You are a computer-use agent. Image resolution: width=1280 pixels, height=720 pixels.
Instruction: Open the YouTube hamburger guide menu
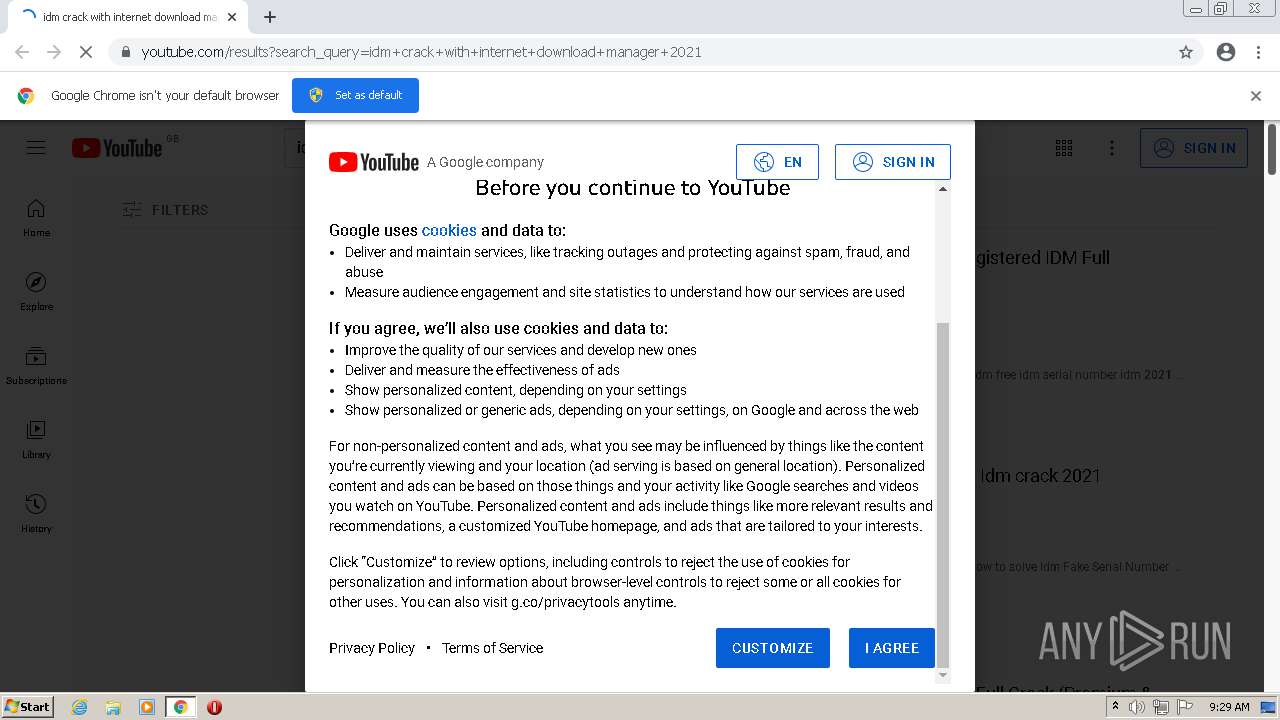point(36,148)
